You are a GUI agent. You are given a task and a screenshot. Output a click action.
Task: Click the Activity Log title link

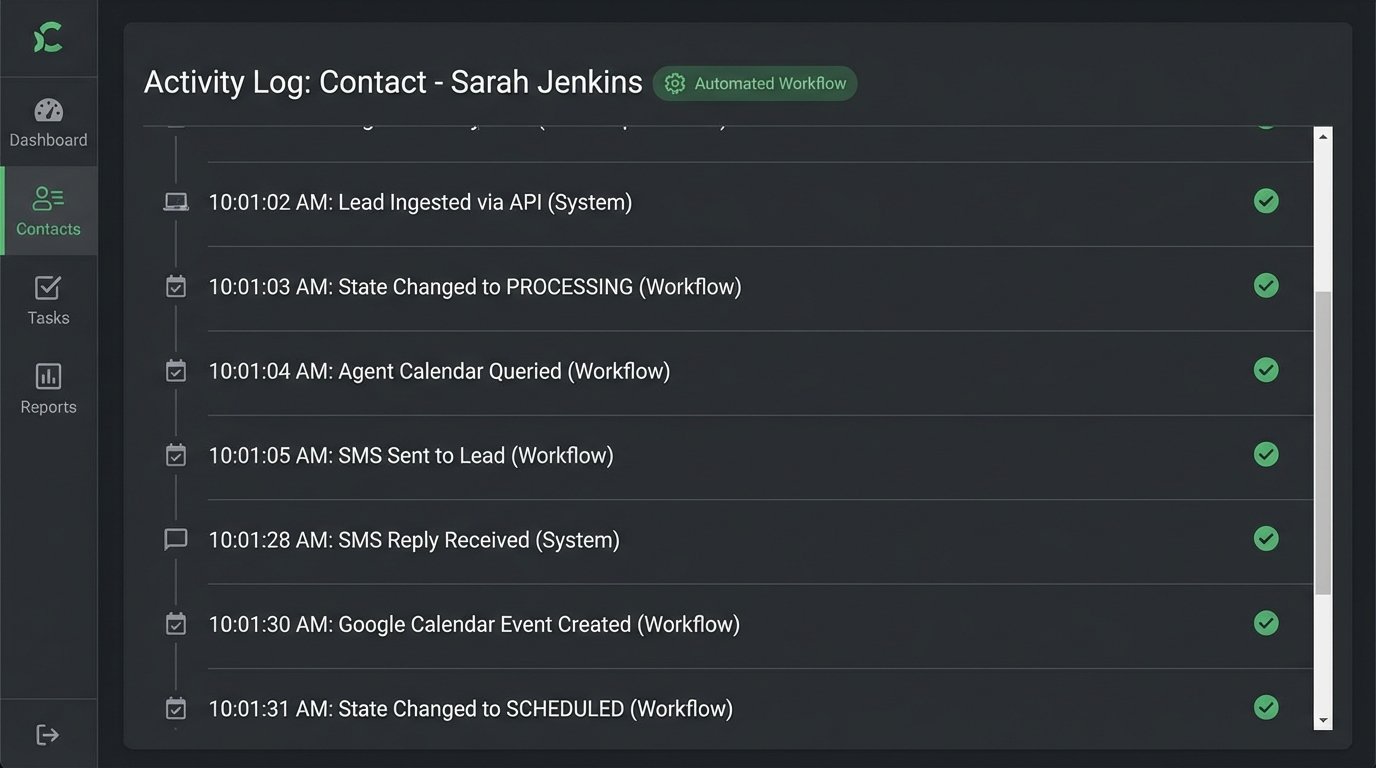pyautogui.click(x=393, y=81)
